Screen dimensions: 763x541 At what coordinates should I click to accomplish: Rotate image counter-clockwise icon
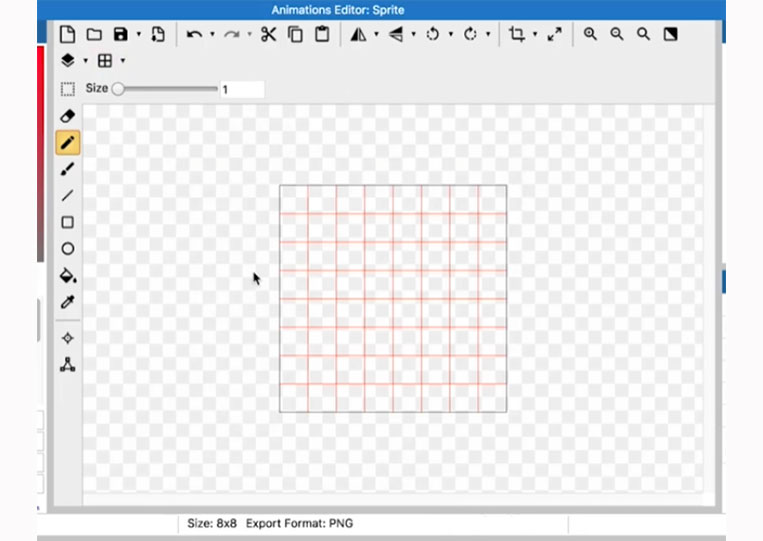pyautogui.click(x=433, y=35)
